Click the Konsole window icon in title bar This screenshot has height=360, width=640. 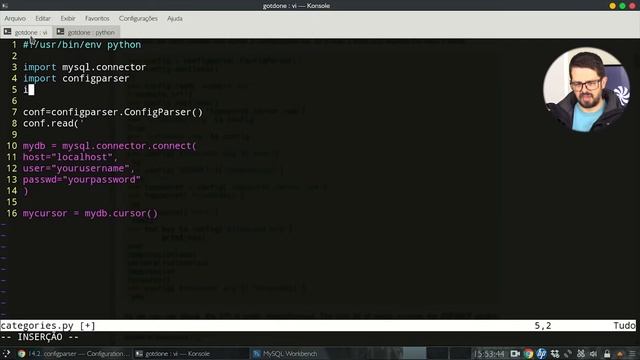[5, 5]
